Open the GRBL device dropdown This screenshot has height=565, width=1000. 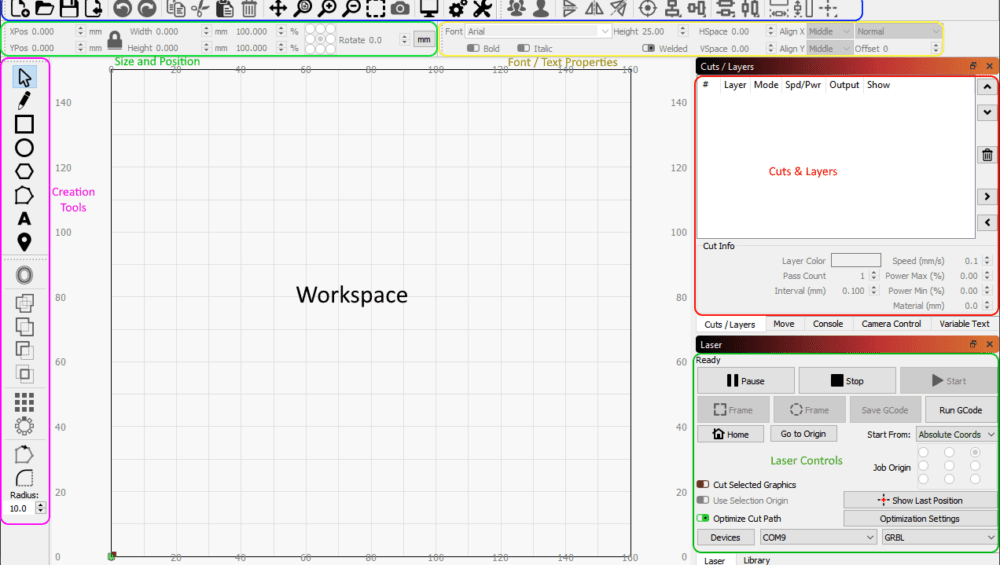(x=939, y=538)
